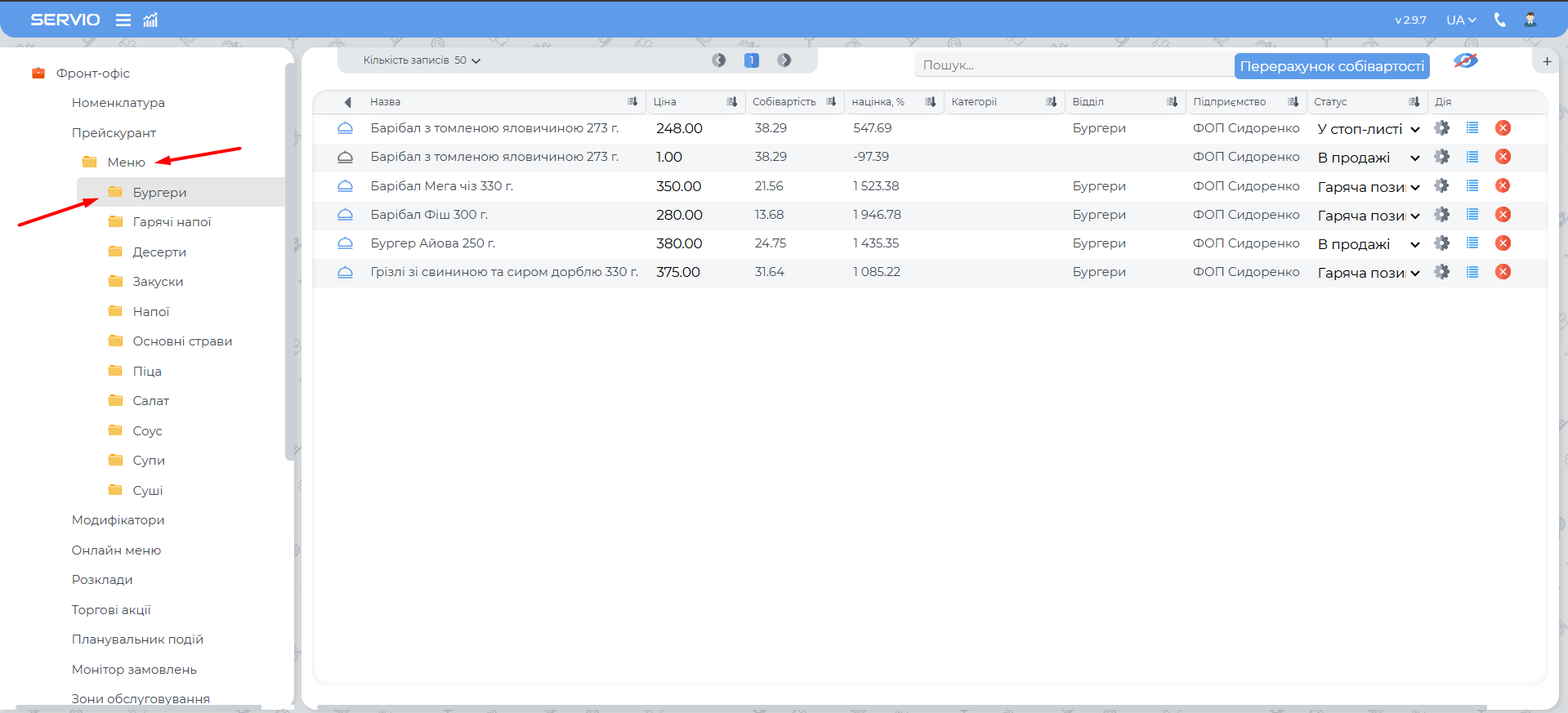The height and width of the screenshot is (713, 1568).
Task: Click the phone icon in header
Action: click(x=1499, y=20)
